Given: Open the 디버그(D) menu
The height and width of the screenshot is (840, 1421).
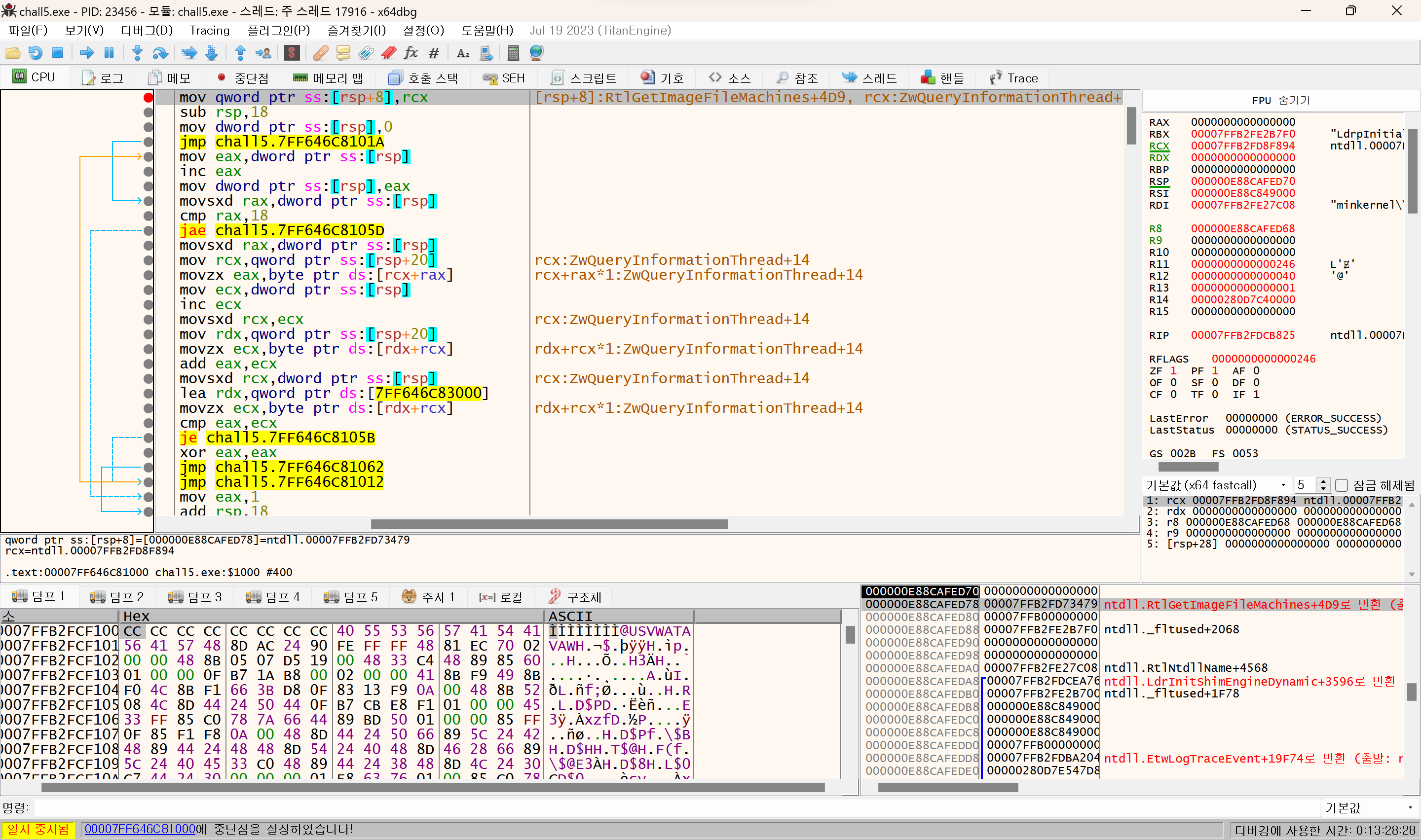Looking at the screenshot, I should pos(146,30).
